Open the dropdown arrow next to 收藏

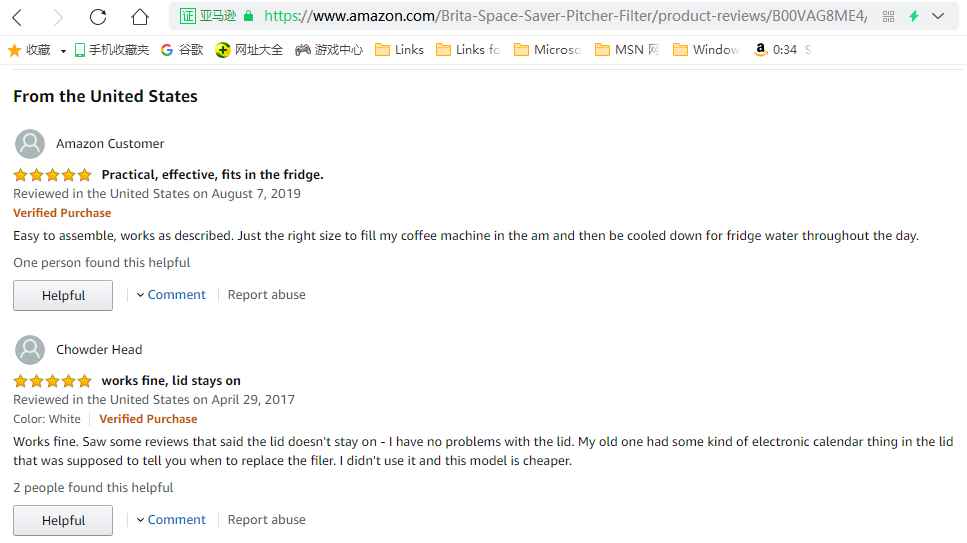point(63,51)
